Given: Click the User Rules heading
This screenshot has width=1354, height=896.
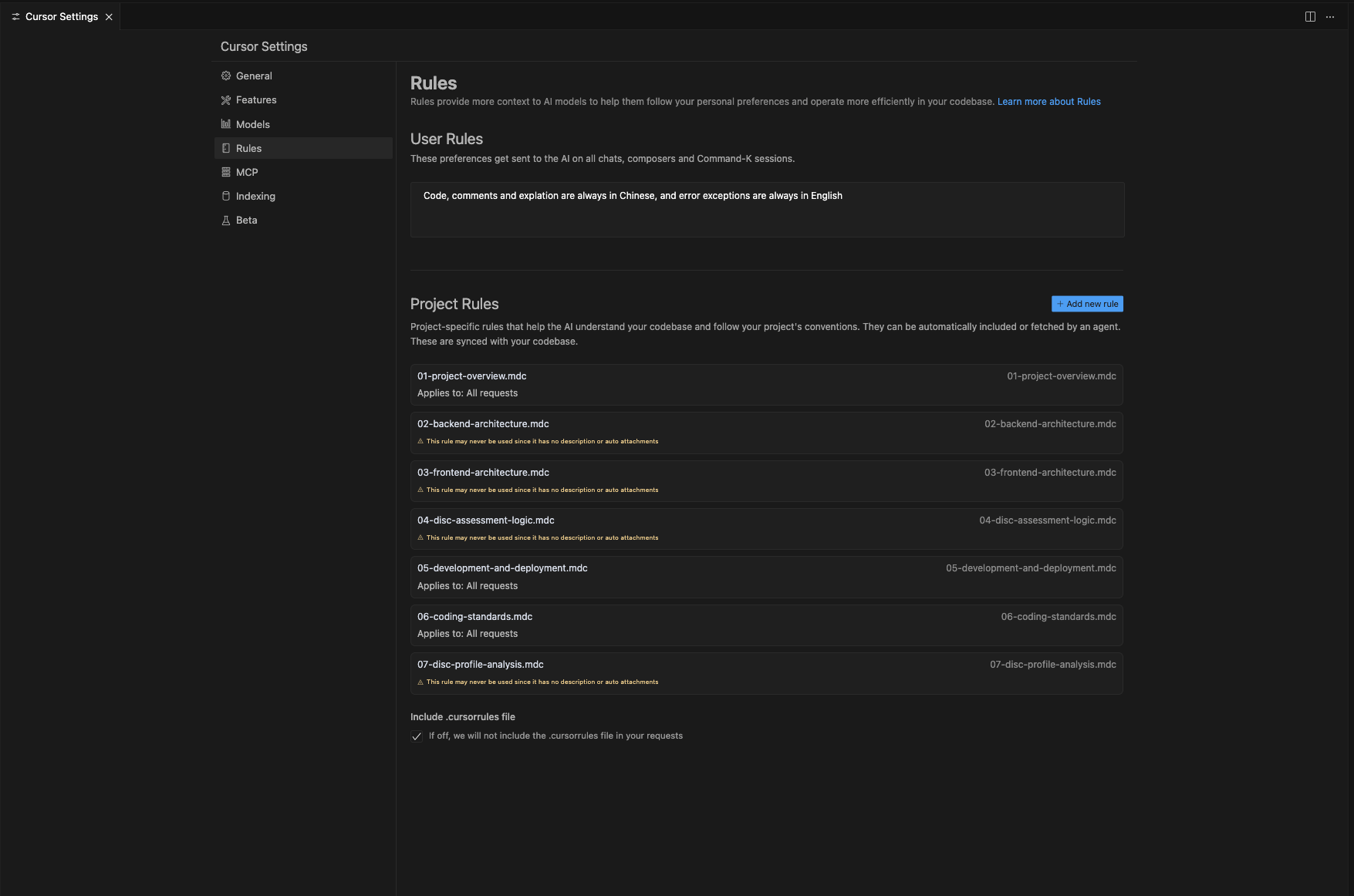Looking at the screenshot, I should click(x=447, y=139).
